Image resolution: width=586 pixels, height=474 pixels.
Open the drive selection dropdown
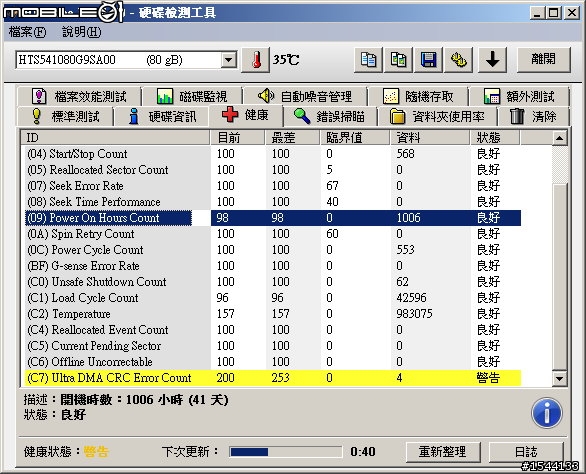point(228,60)
